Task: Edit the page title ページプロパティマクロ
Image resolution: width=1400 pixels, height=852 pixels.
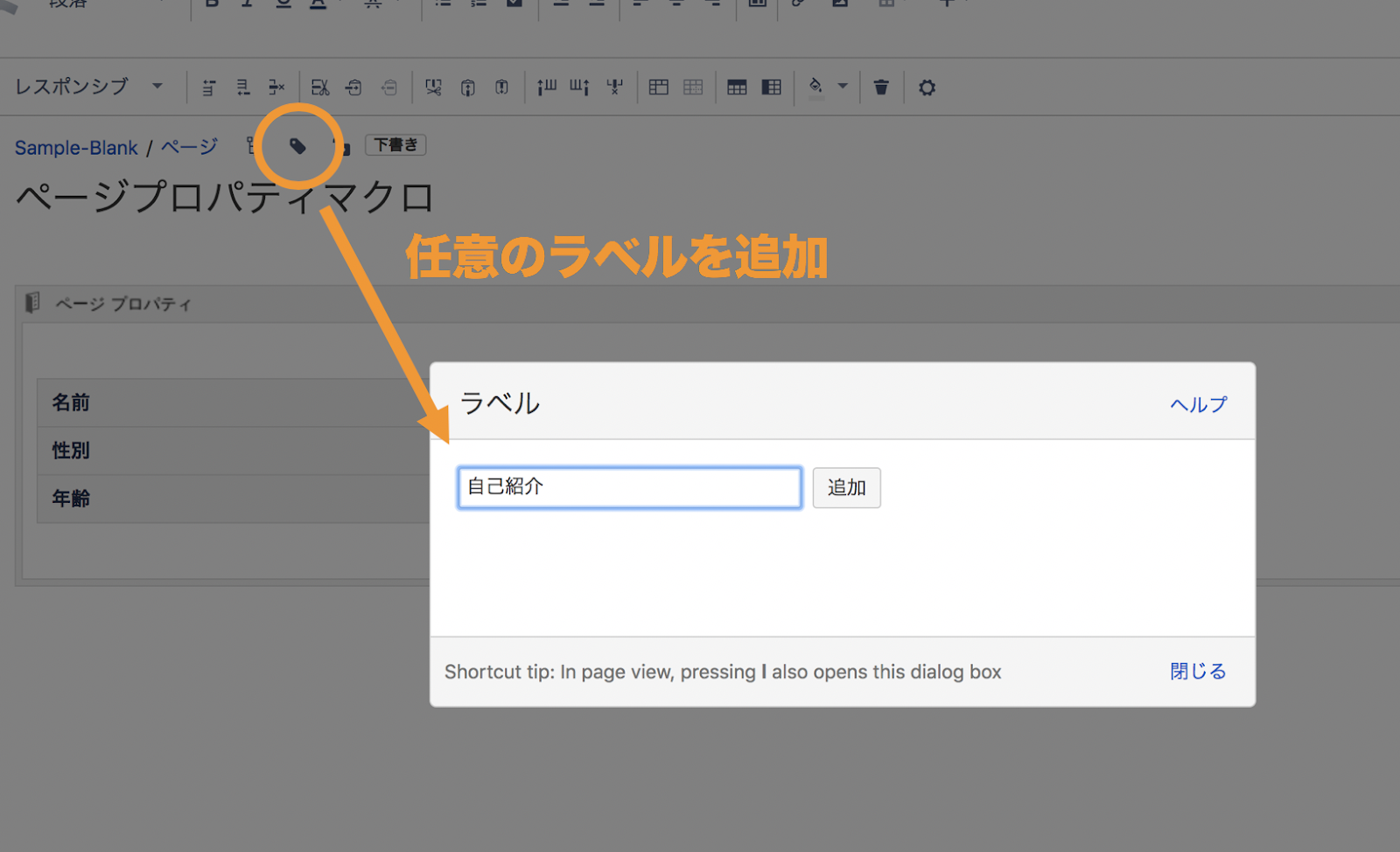Action: [225, 197]
